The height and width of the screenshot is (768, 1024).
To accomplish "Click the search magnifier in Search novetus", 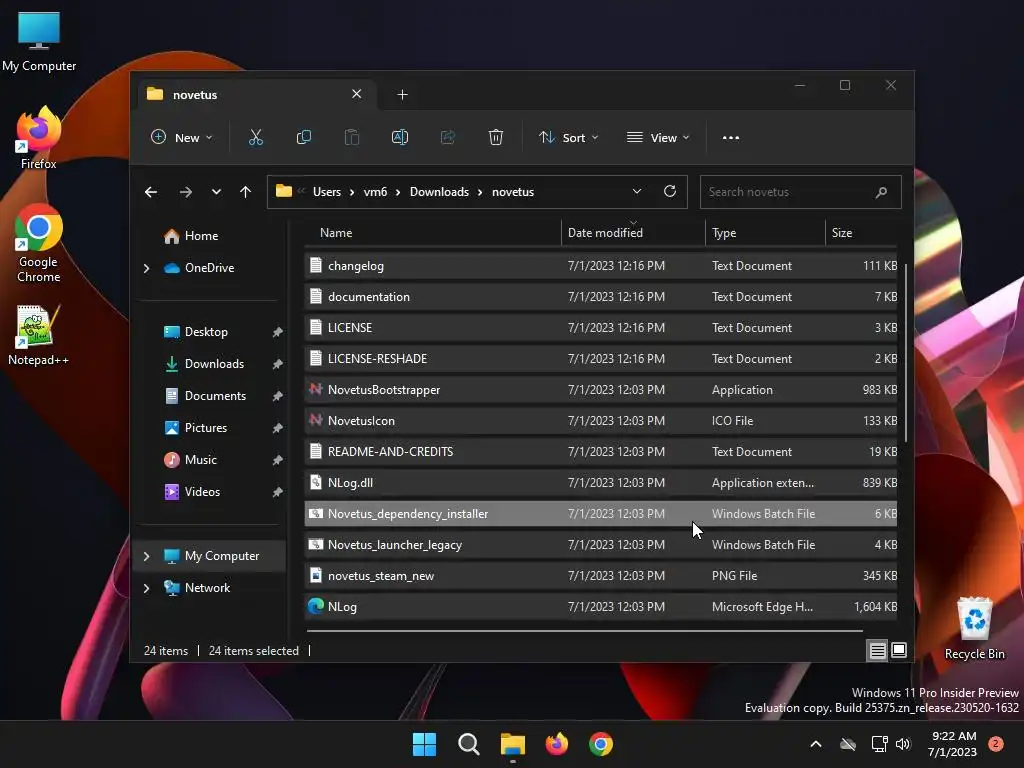I will [881, 192].
